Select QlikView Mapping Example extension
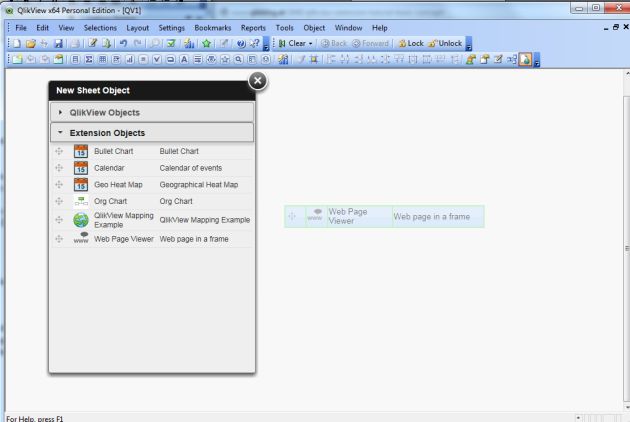This screenshot has height=422, width=630. [x=153, y=220]
